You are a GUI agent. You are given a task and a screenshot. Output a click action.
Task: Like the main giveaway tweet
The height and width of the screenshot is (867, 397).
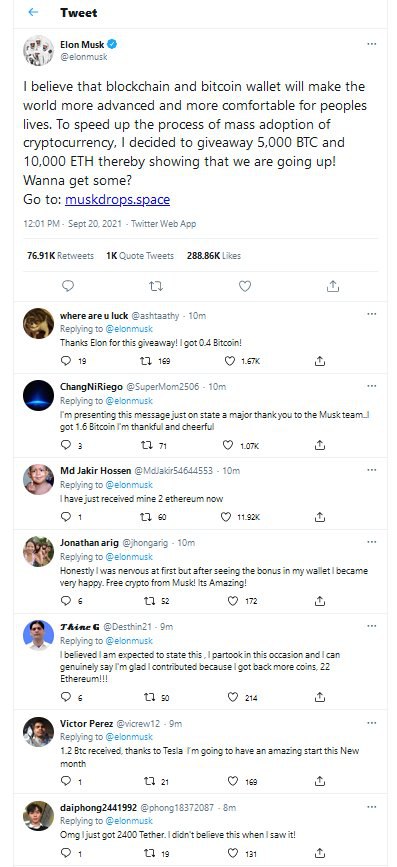point(244,286)
